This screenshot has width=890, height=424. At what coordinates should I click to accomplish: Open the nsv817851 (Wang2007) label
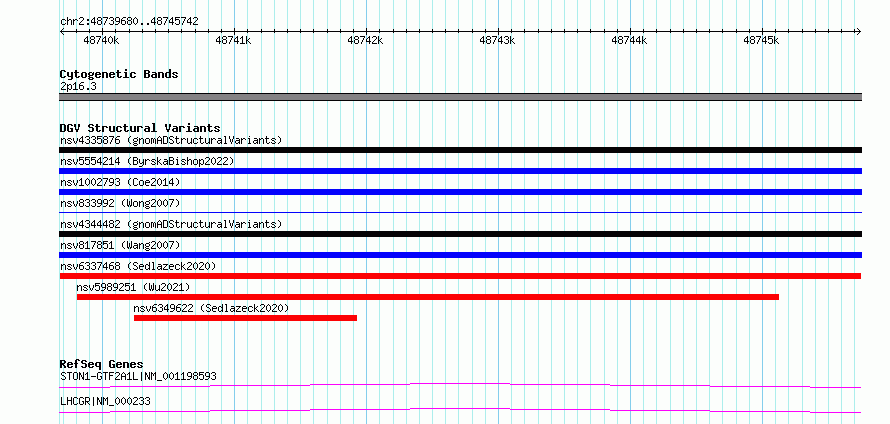coord(120,245)
